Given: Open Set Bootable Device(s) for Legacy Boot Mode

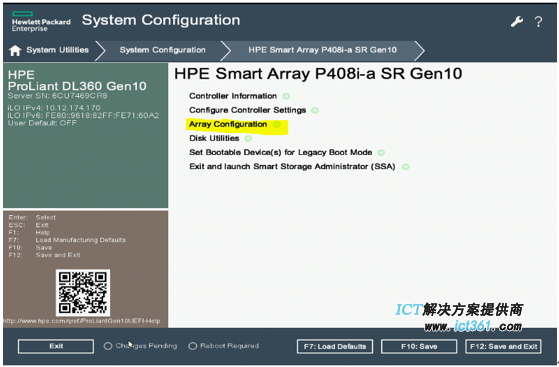Looking at the screenshot, I should (x=281, y=153).
